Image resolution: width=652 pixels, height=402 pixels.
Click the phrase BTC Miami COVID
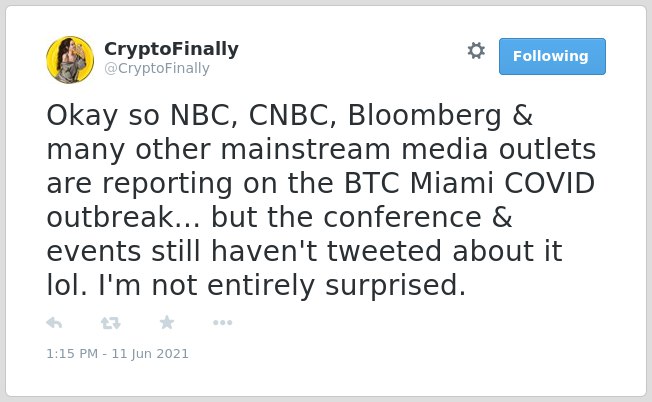pyautogui.click(x=469, y=183)
